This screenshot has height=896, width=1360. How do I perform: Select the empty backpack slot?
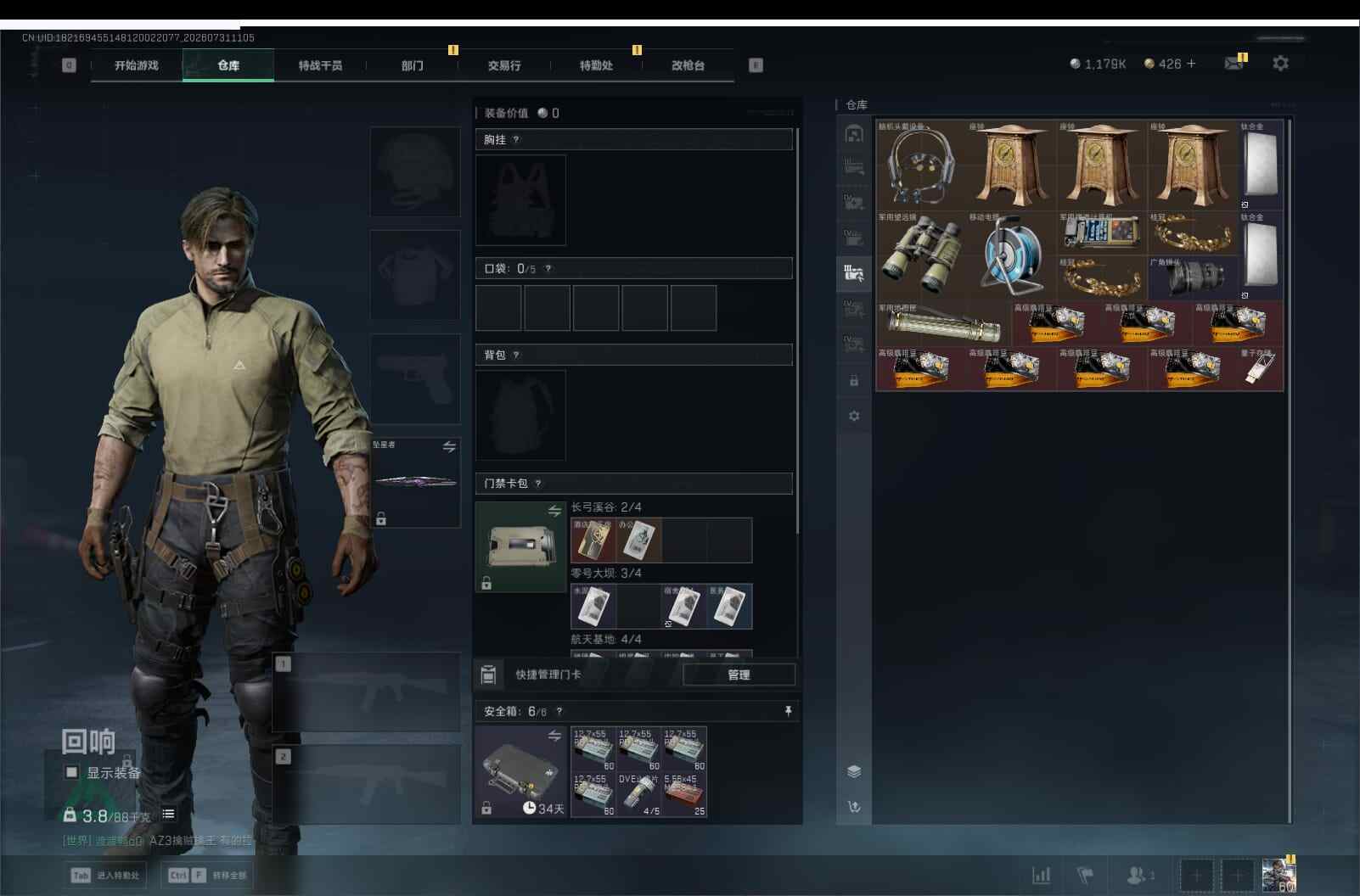521,416
